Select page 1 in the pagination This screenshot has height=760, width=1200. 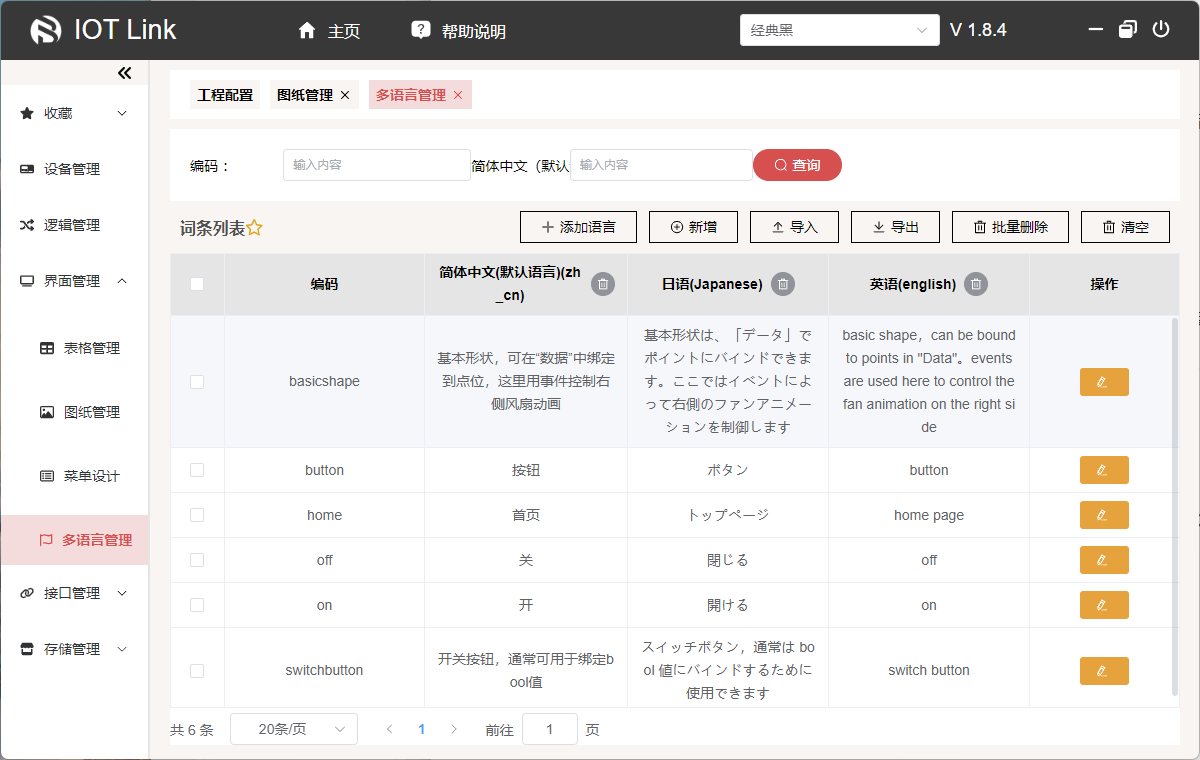pyautogui.click(x=422, y=729)
